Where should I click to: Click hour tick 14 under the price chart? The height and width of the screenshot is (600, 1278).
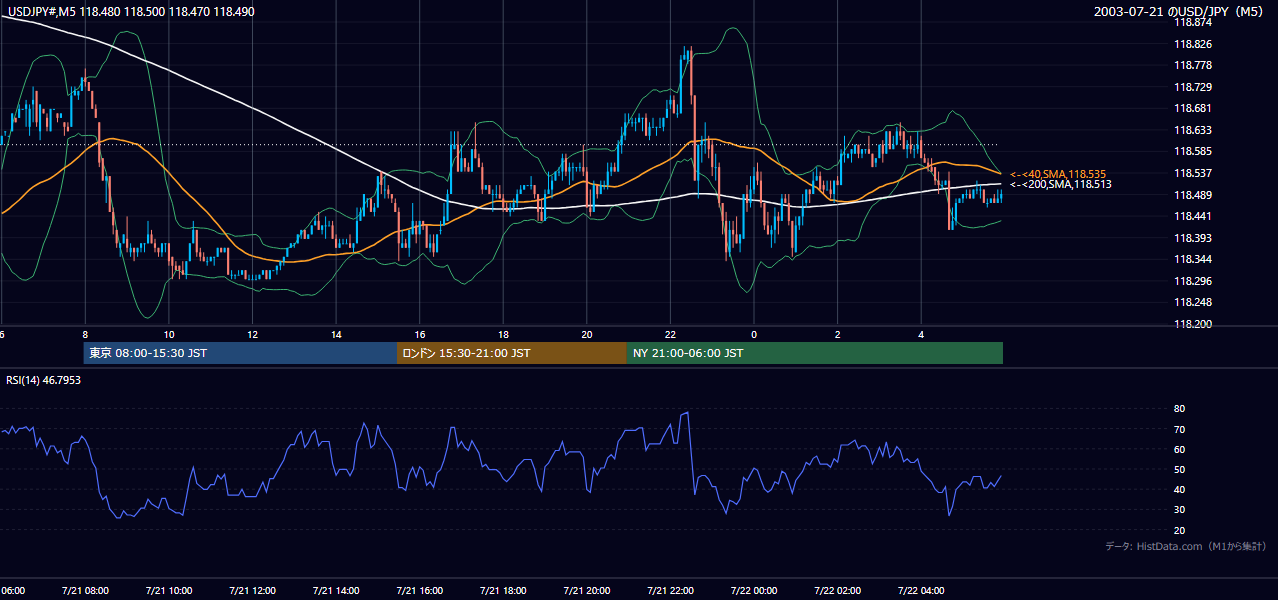tap(336, 335)
